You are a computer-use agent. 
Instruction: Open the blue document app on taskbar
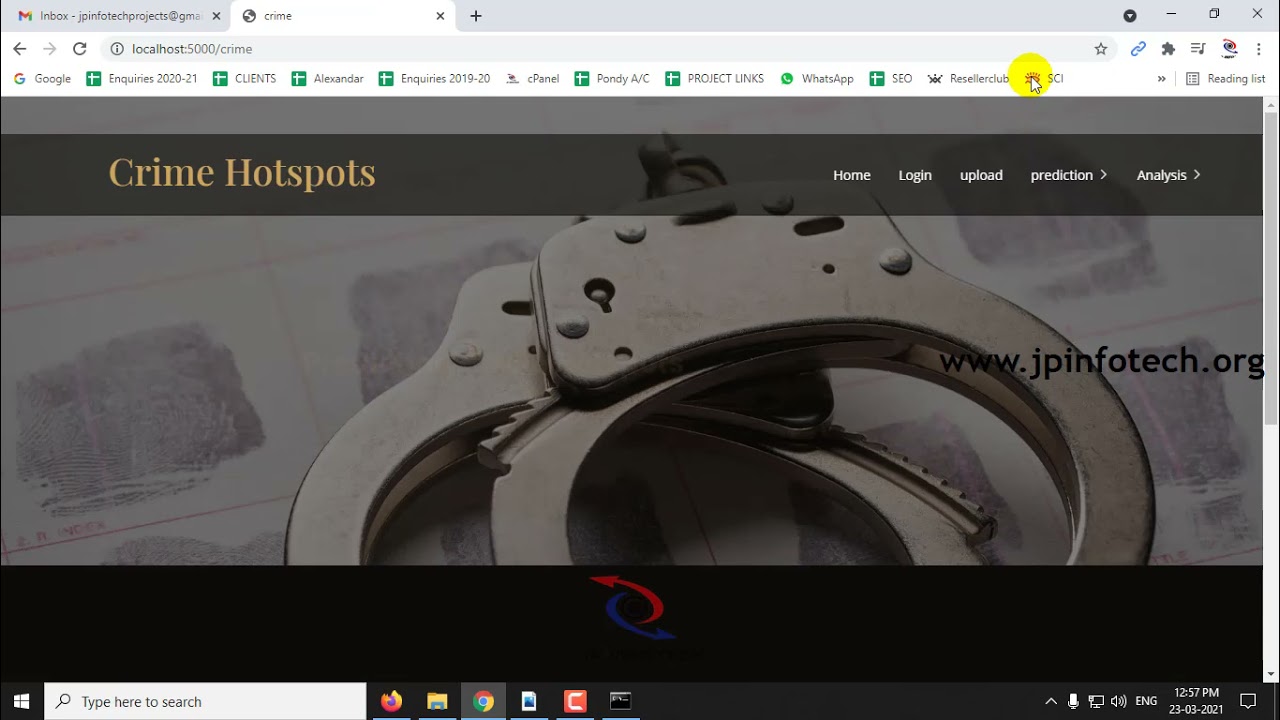[x=529, y=701]
